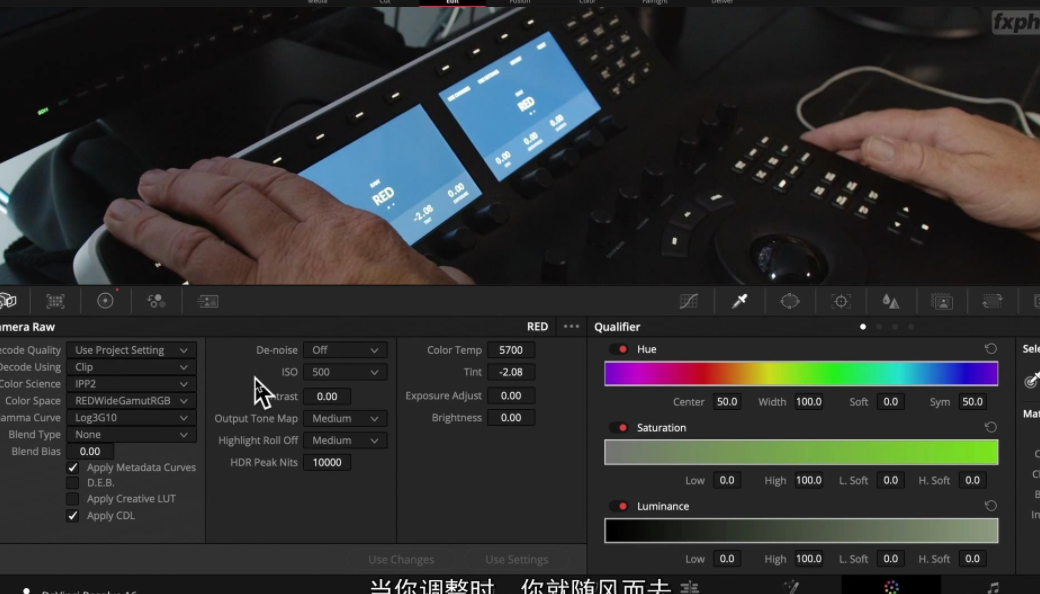
Task: Switch to the Edit page icon
Action: pyautogui.click(x=690, y=587)
